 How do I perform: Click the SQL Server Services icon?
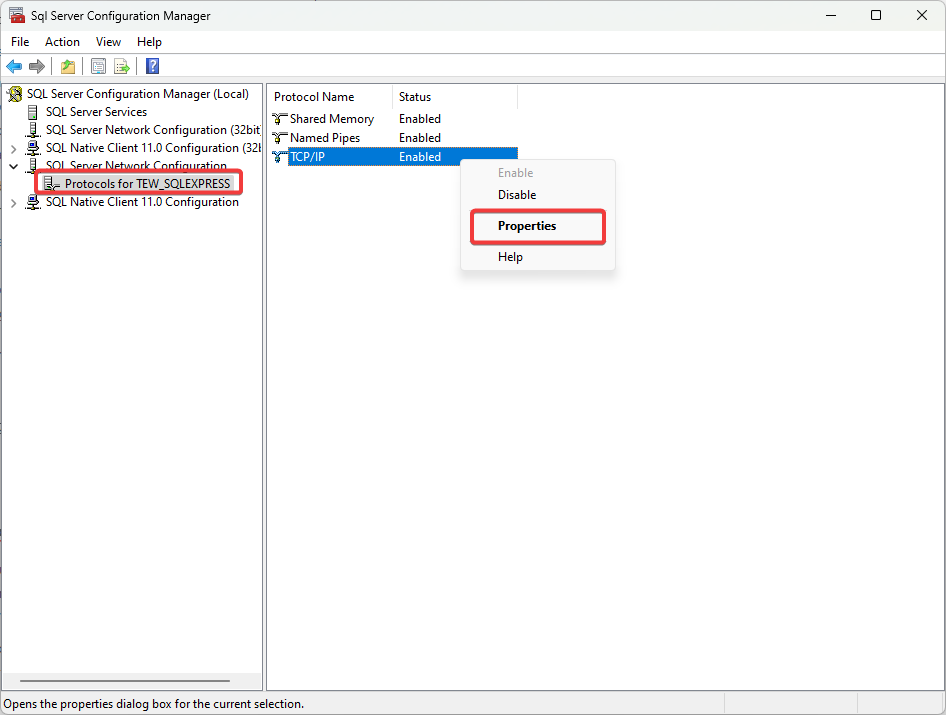point(33,112)
